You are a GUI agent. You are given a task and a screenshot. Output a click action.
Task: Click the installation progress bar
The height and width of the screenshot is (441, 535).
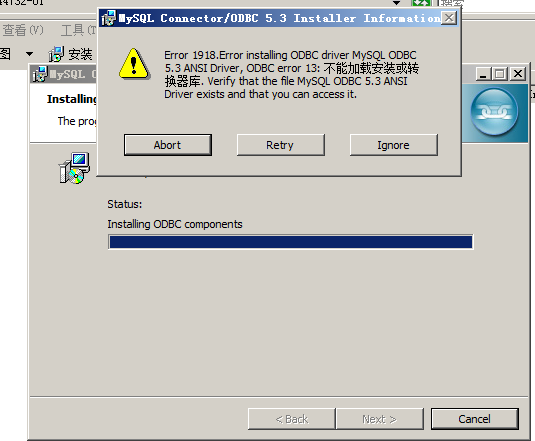[x=291, y=242]
